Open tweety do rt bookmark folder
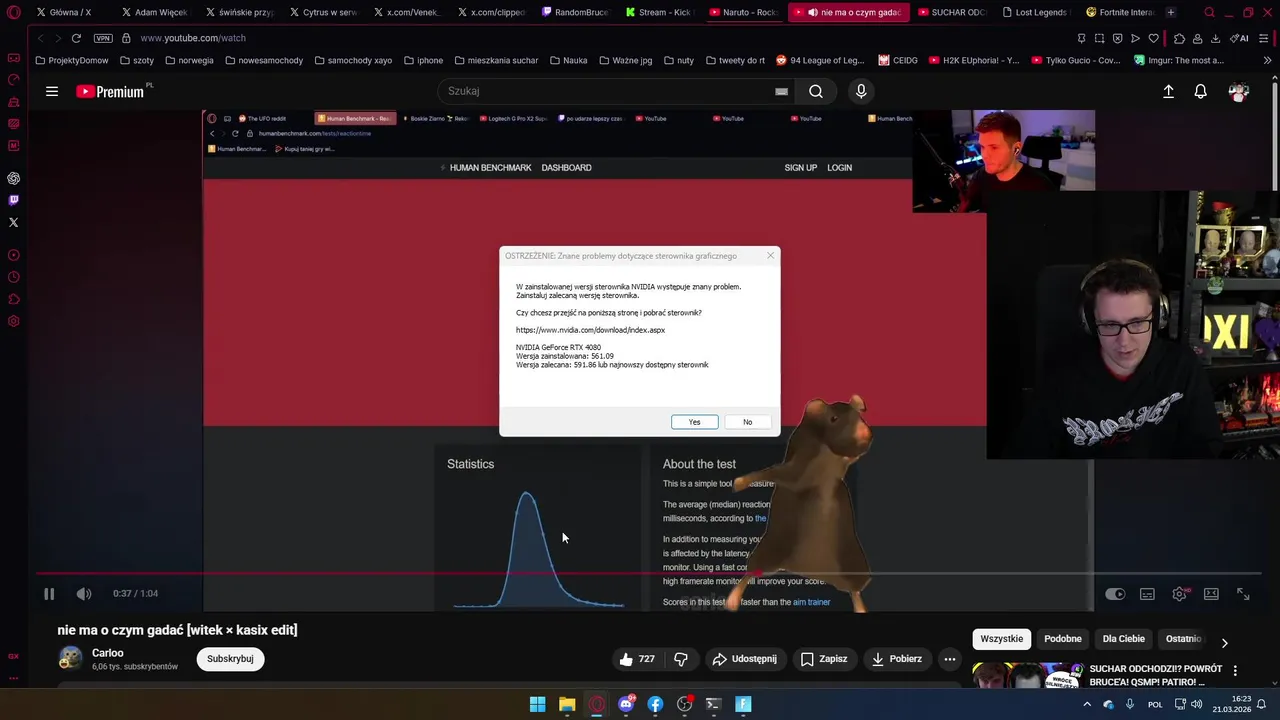1280x720 pixels. tap(735, 60)
